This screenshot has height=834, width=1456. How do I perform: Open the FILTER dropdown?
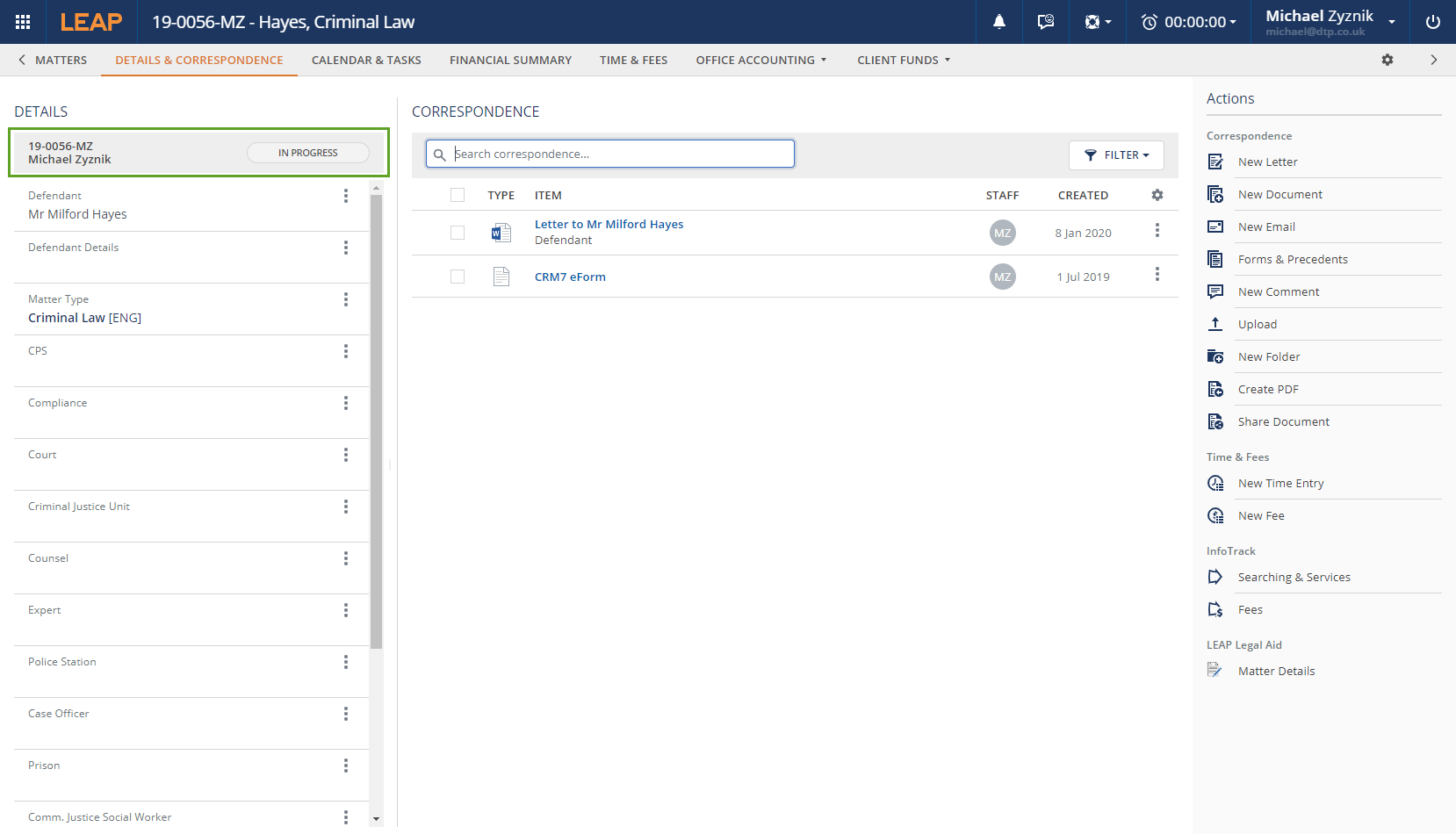point(1116,155)
